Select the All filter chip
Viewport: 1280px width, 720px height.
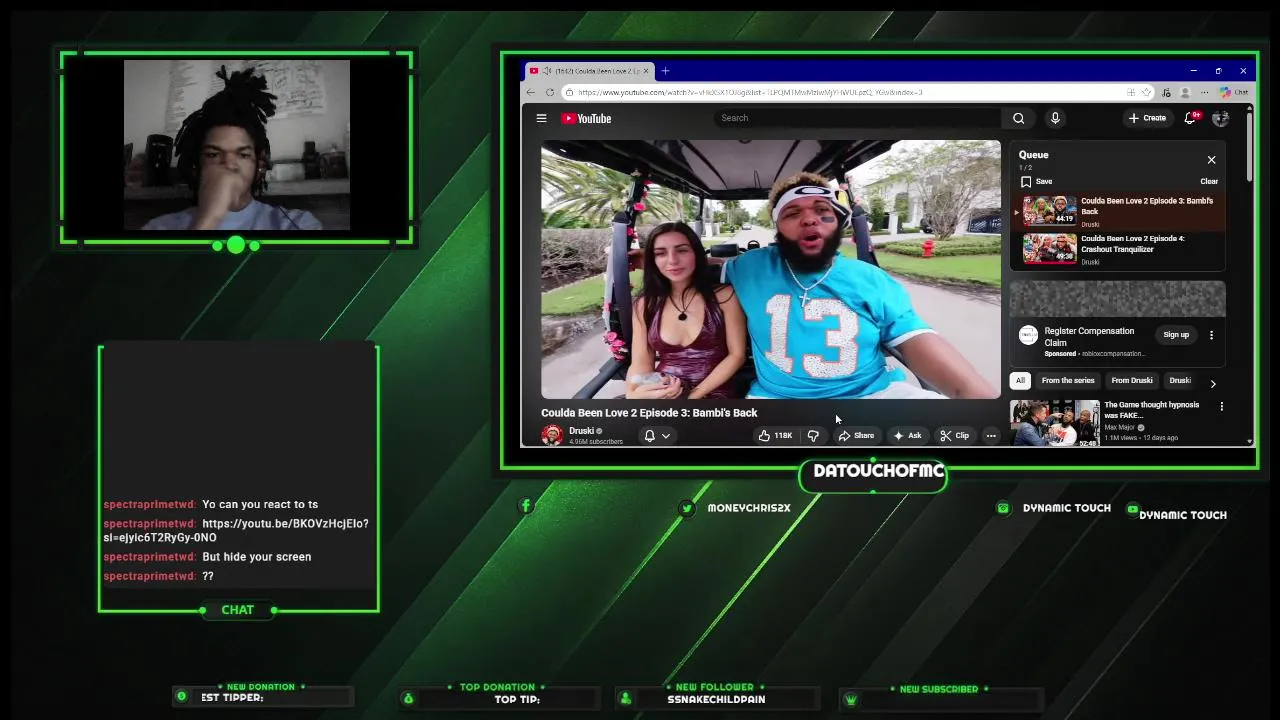[x=1020, y=381]
